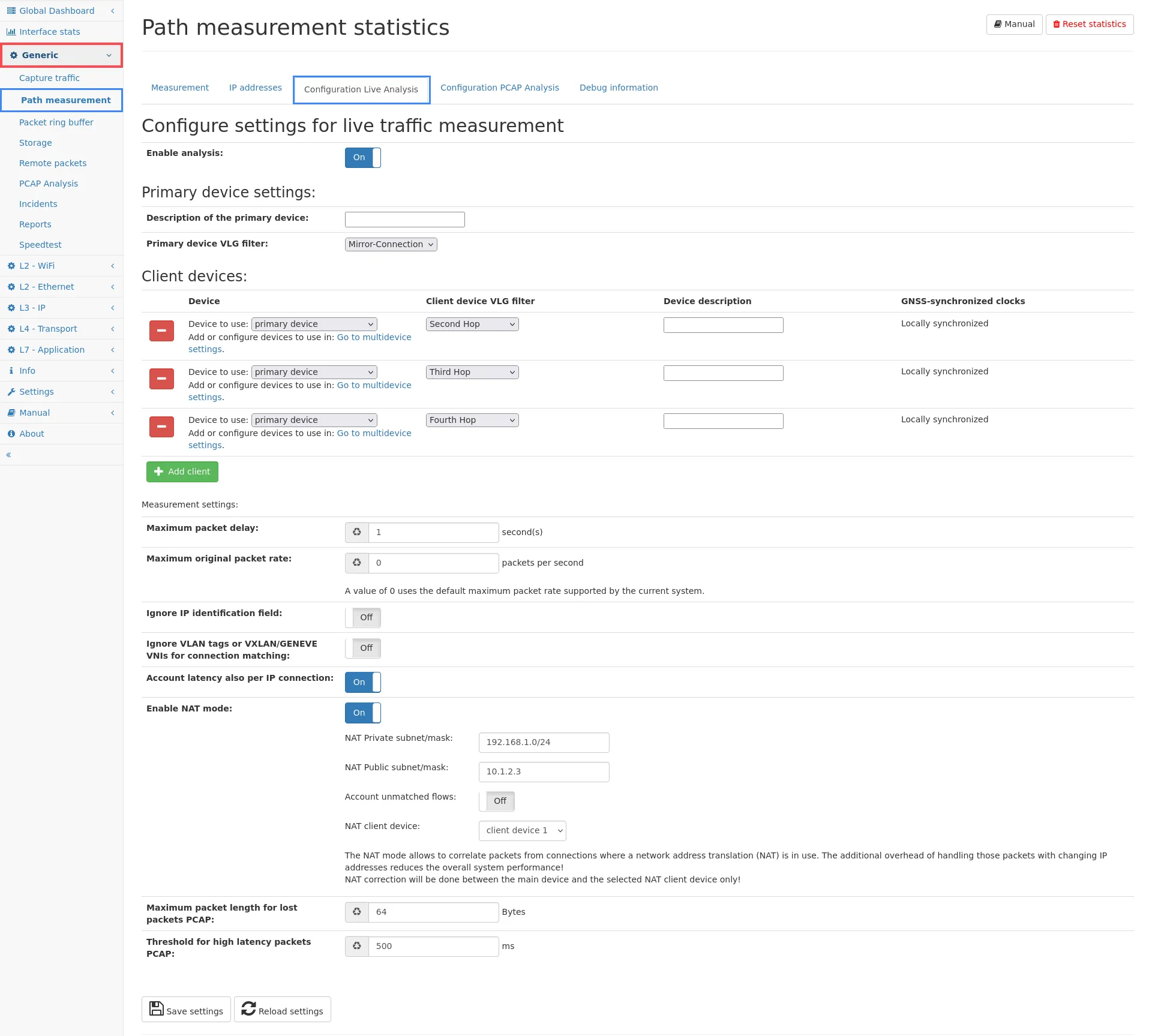Click the Reload settings refresh icon
1152x1036 pixels.
pos(248,1008)
